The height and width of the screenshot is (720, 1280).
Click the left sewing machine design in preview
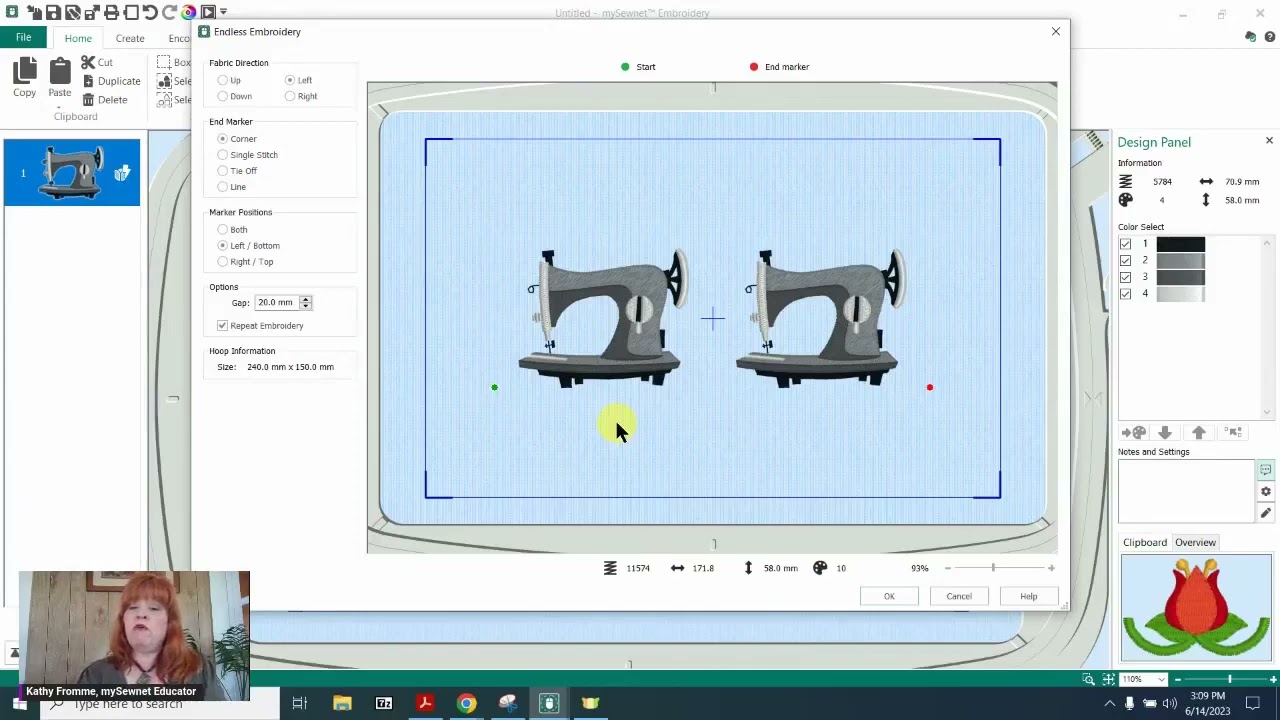tap(605, 318)
